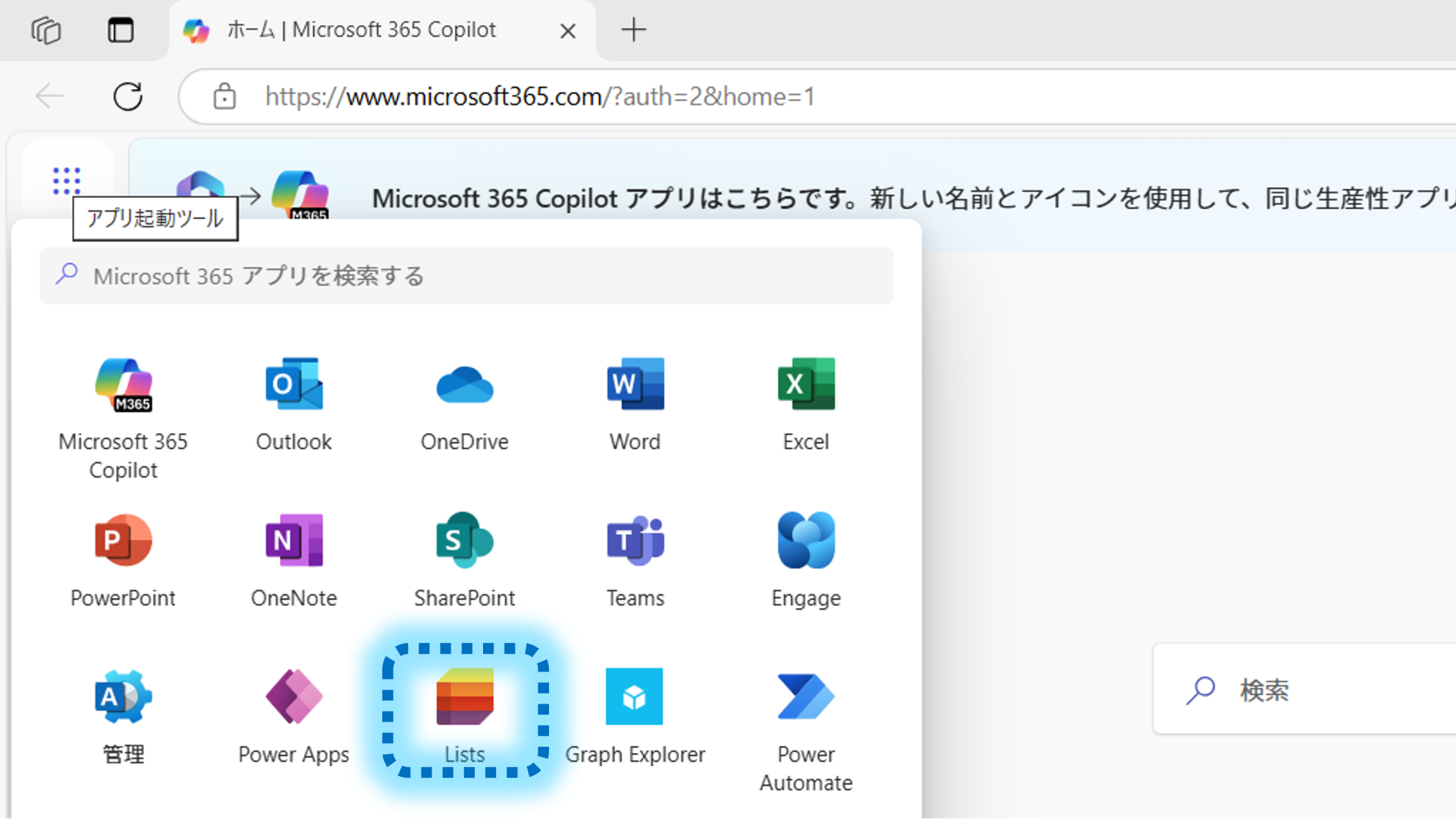
Task: Close the ホーム | Microsoft 365 Copilot tab
Action: (568, 31)
